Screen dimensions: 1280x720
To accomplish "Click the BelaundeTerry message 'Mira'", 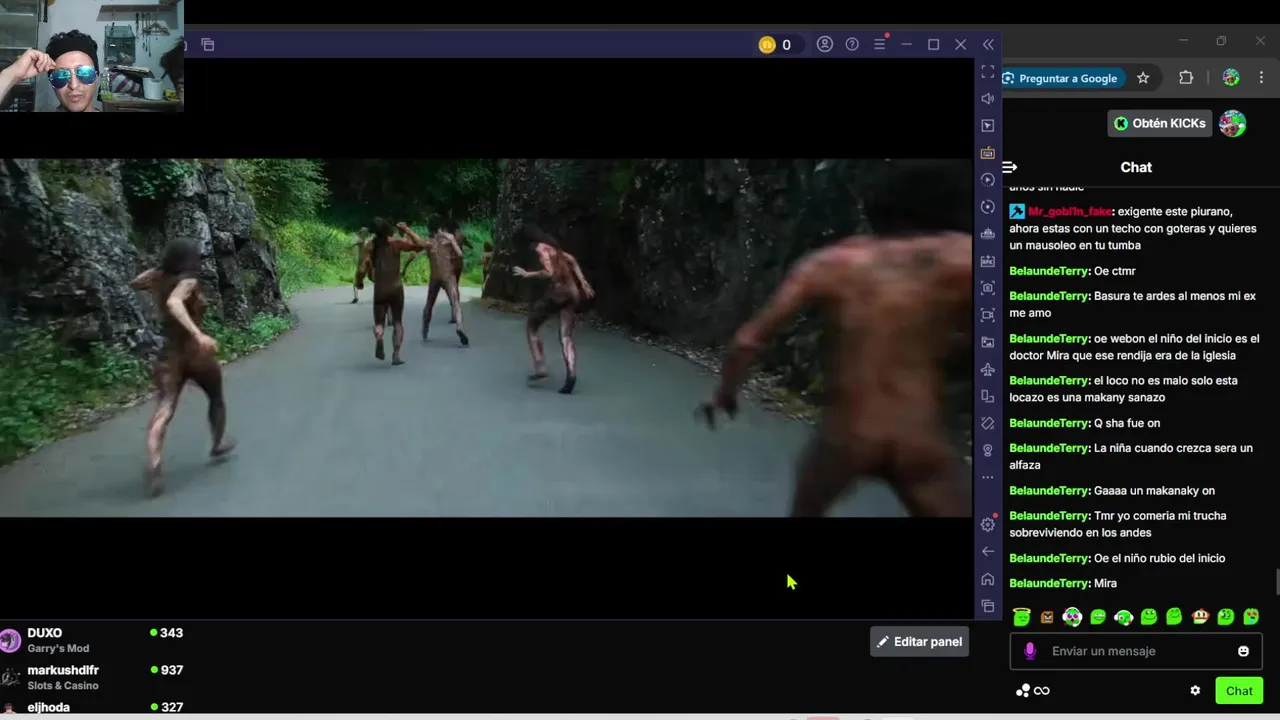I will 1063,583.
